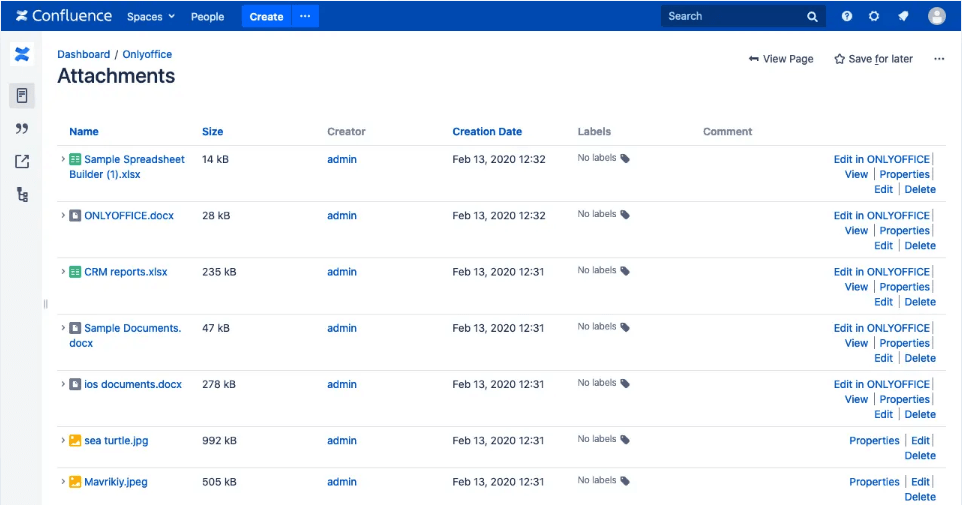Open the settings gear icon
The height and width of the screenshot is (505, 962).
(x=874, y=17)
